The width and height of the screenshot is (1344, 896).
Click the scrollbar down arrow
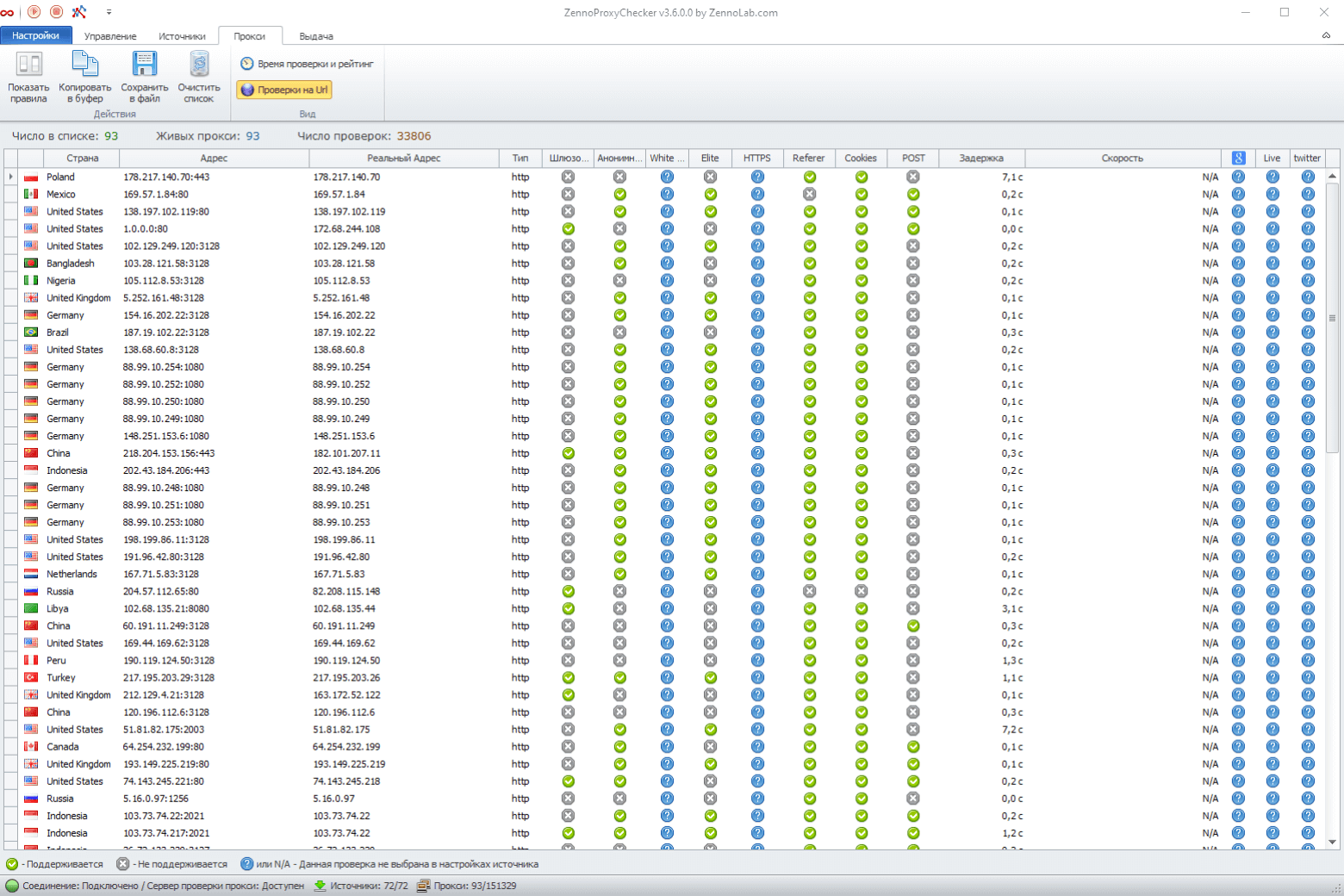1332,842
